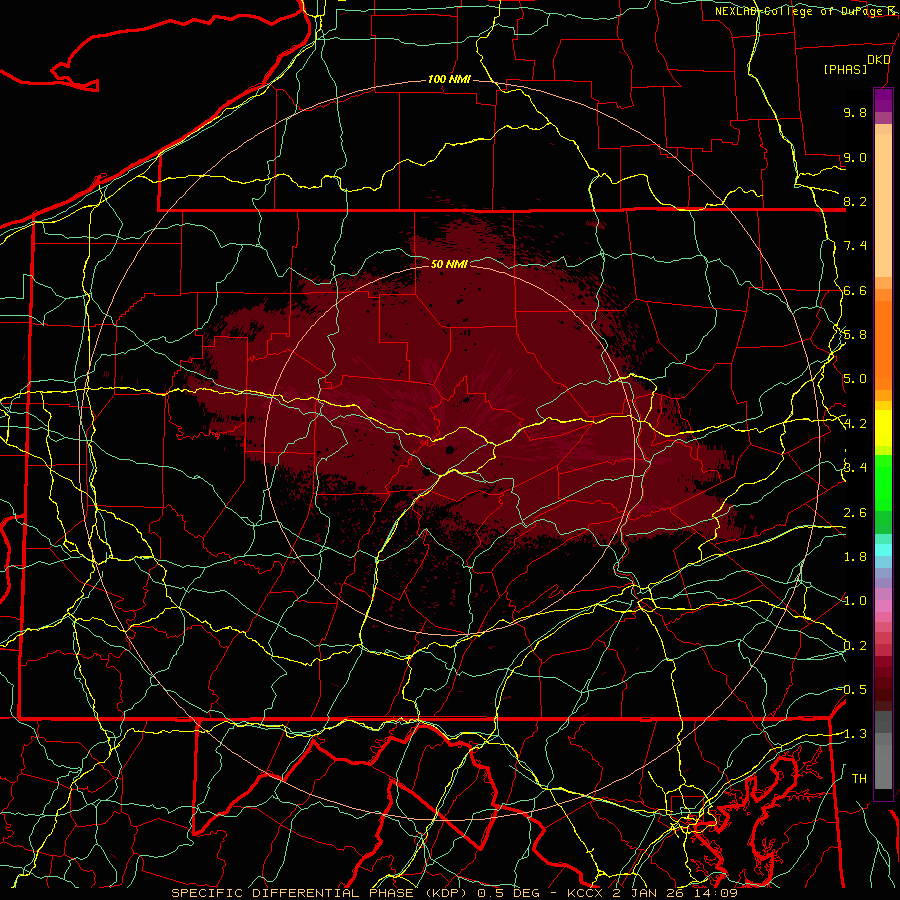Pick the orange band of the color scale

883,344
